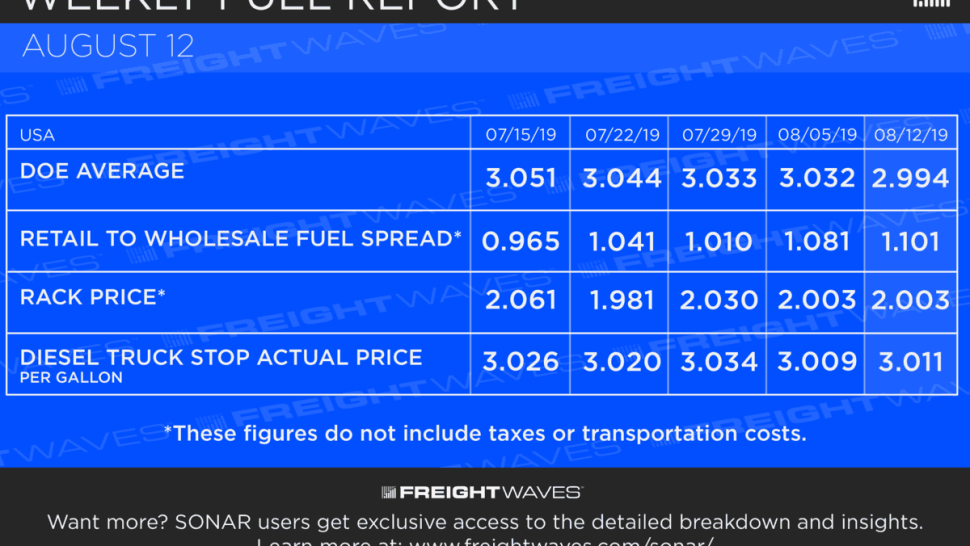Click DOE average value 3.051
Image resolution: width=970 pixels, height=546 pixels.
[520, 178]
